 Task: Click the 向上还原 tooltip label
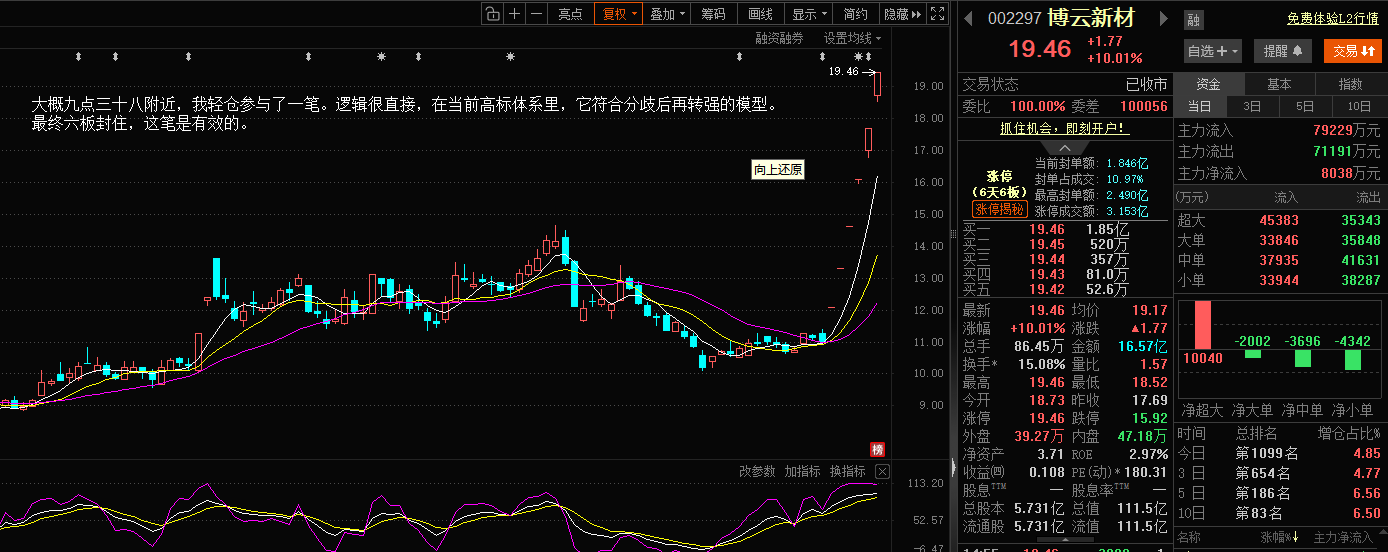click(x=778, y=170)
